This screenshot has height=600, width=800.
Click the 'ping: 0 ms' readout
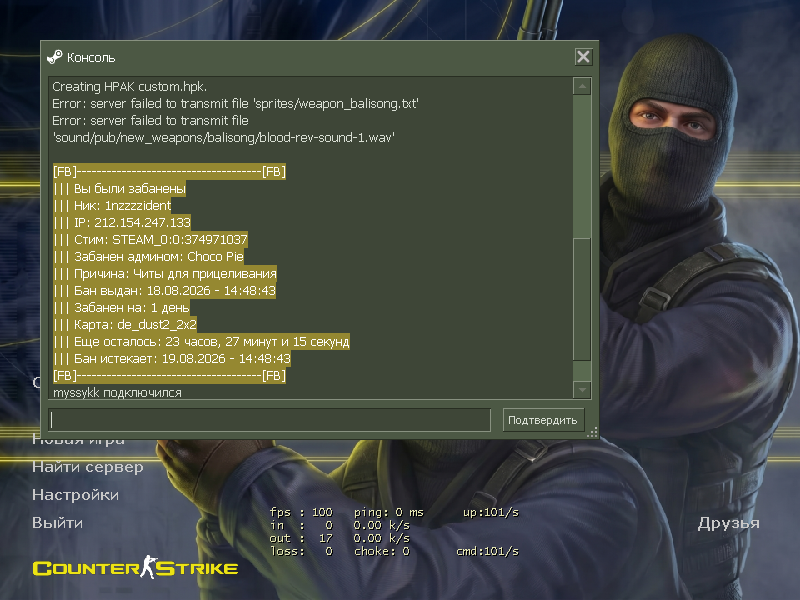click(389, 512)
